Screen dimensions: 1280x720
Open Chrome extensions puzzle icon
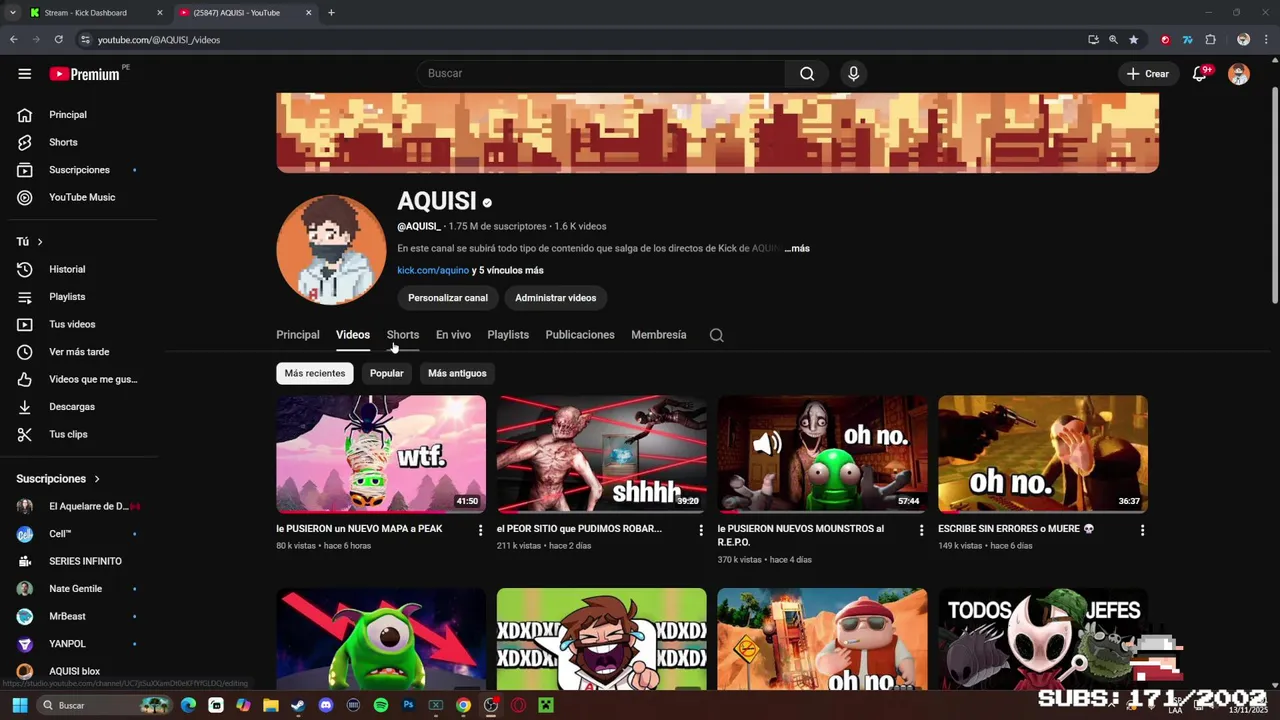coord(1210,40)
